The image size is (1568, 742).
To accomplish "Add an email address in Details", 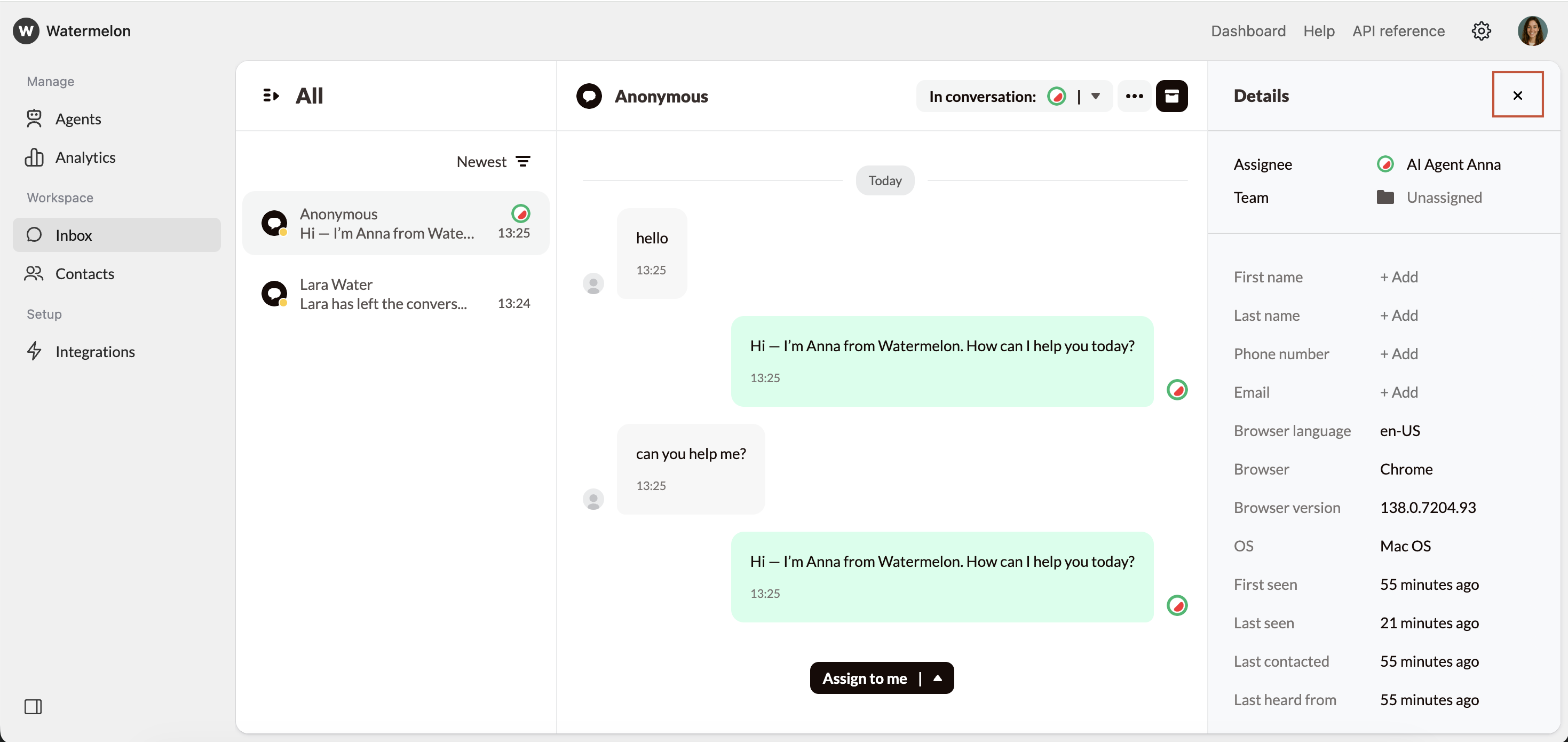I will tap(1398, 392).
